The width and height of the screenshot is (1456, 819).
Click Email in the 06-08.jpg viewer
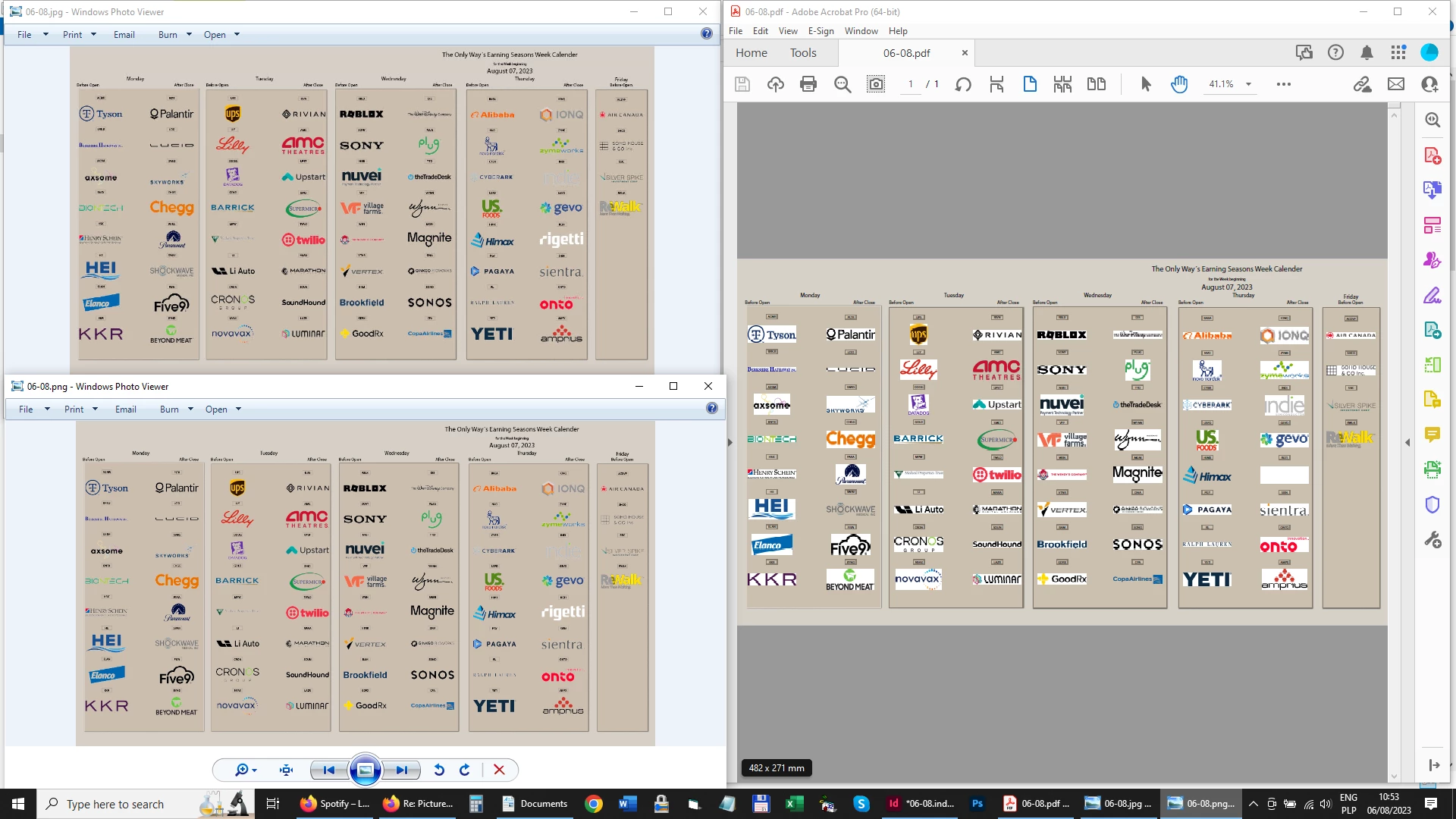pos(124,35)
